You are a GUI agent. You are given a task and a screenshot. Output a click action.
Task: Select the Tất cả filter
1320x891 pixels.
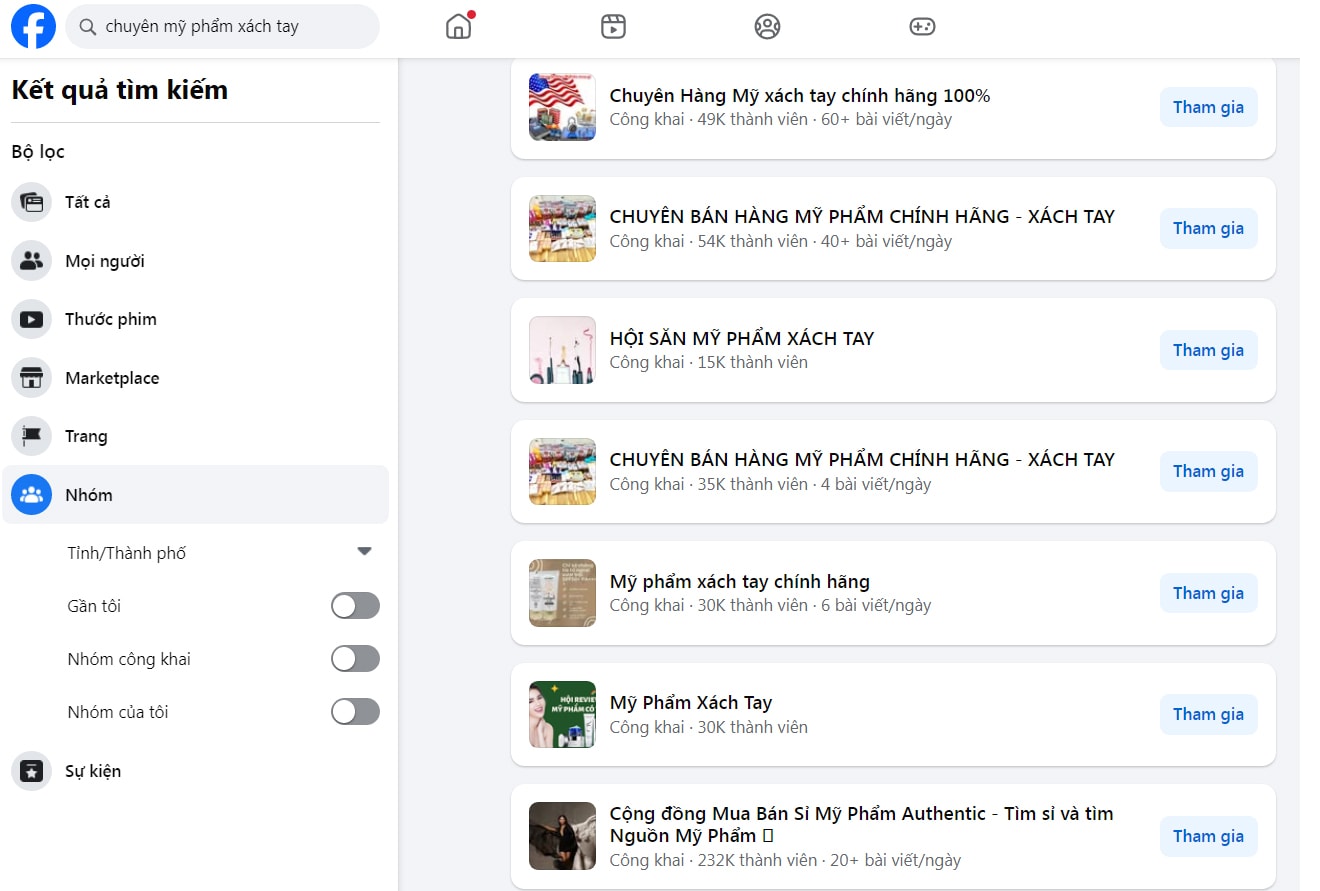click(x=88, y=202)
